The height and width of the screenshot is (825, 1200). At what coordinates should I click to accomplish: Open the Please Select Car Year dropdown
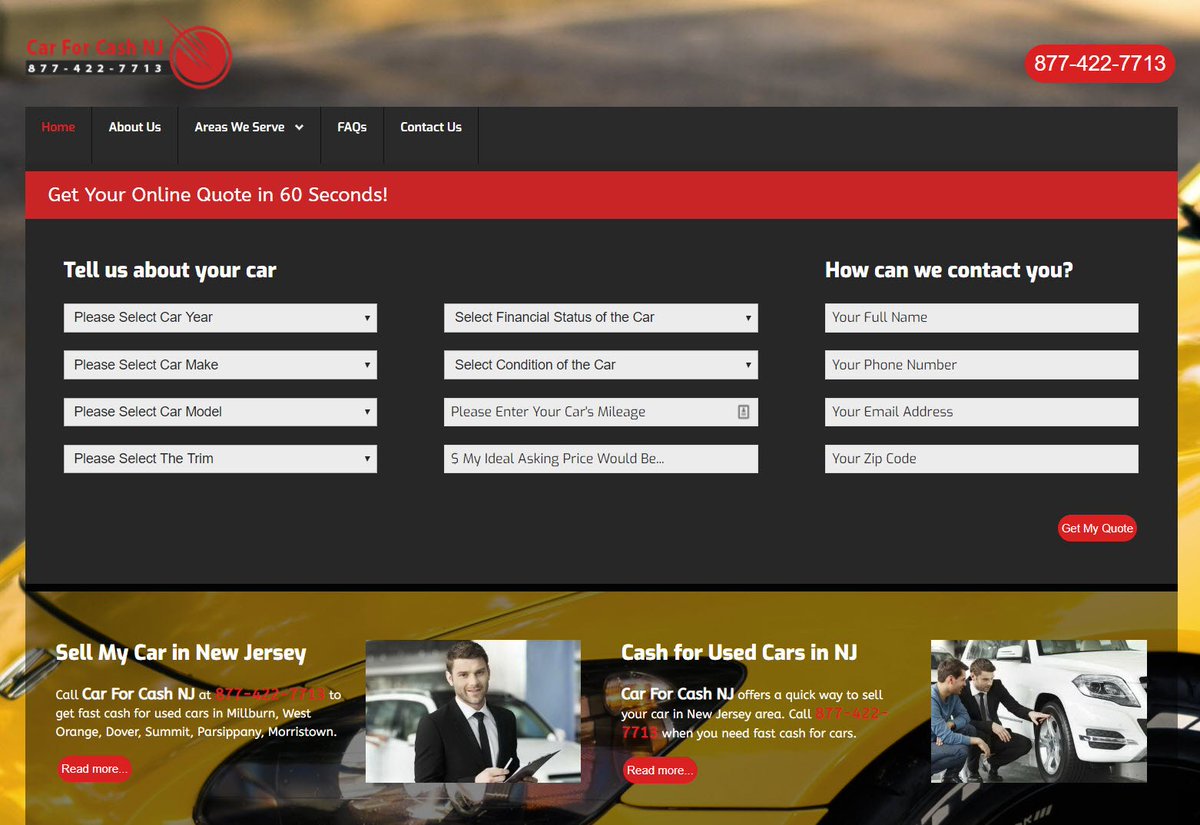(220, 318)
